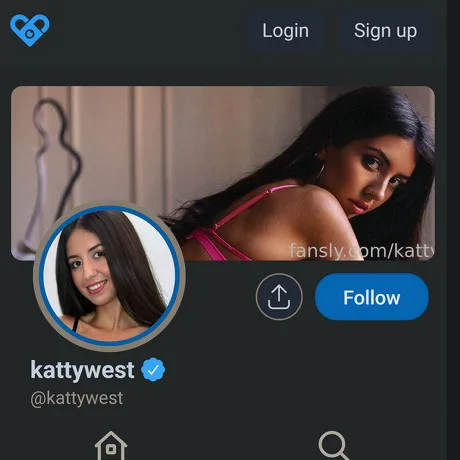460x460 pixels.
Task: Click the dark scrollbar strip at right edge
Action: tap(453, 230)
